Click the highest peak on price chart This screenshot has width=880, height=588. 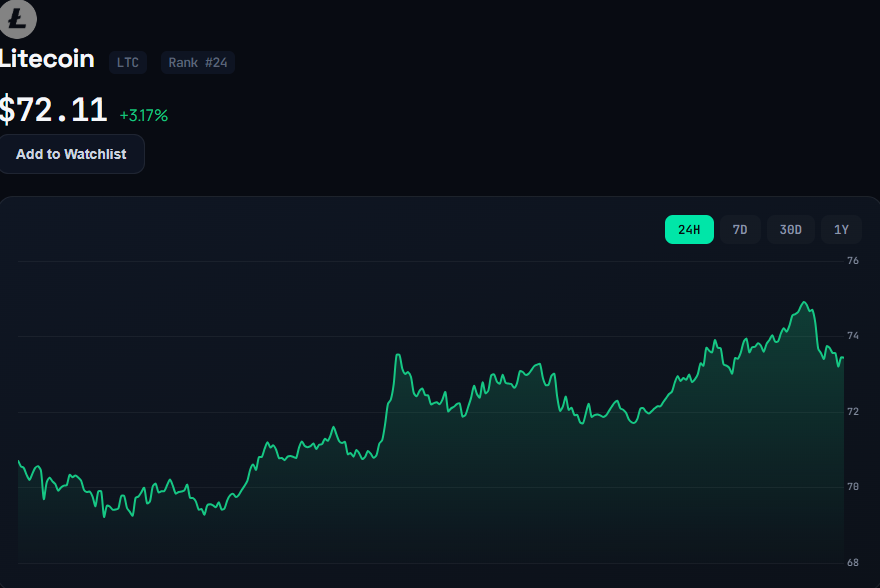click(x=805, y=302)
